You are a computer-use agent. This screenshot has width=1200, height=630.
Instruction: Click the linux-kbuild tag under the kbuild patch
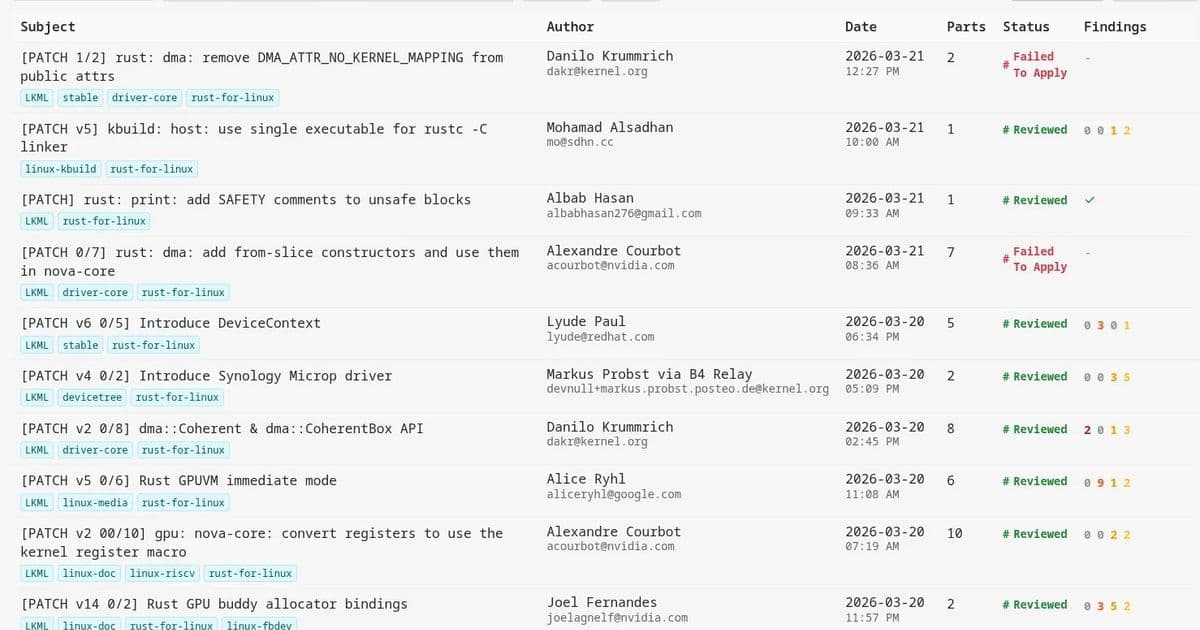pos(61,169)
